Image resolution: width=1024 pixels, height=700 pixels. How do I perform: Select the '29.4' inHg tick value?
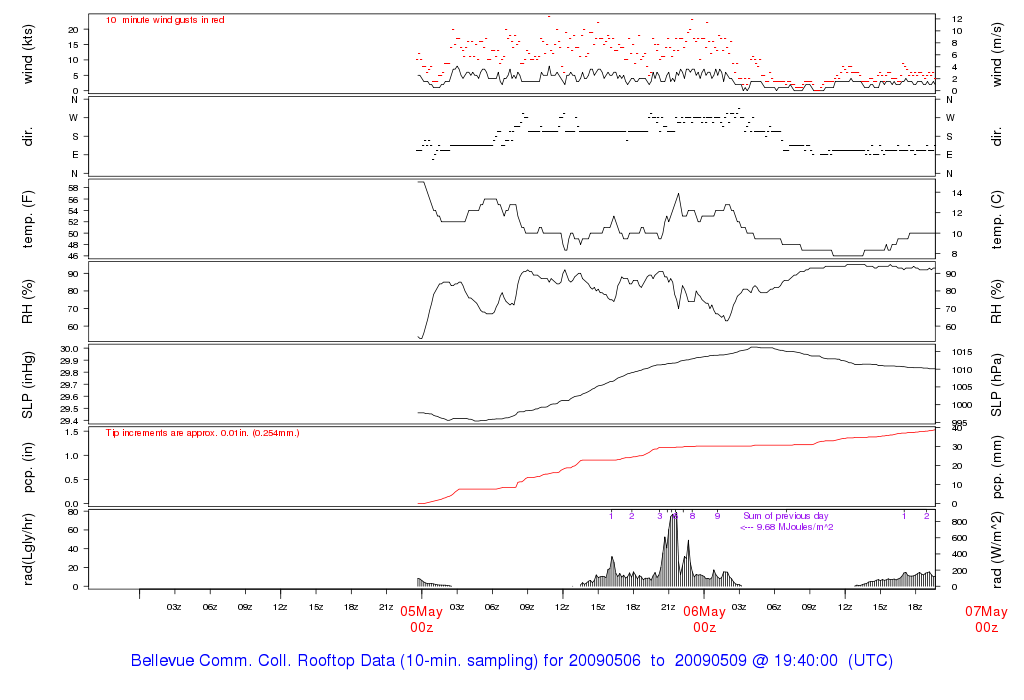coord(69,421)
